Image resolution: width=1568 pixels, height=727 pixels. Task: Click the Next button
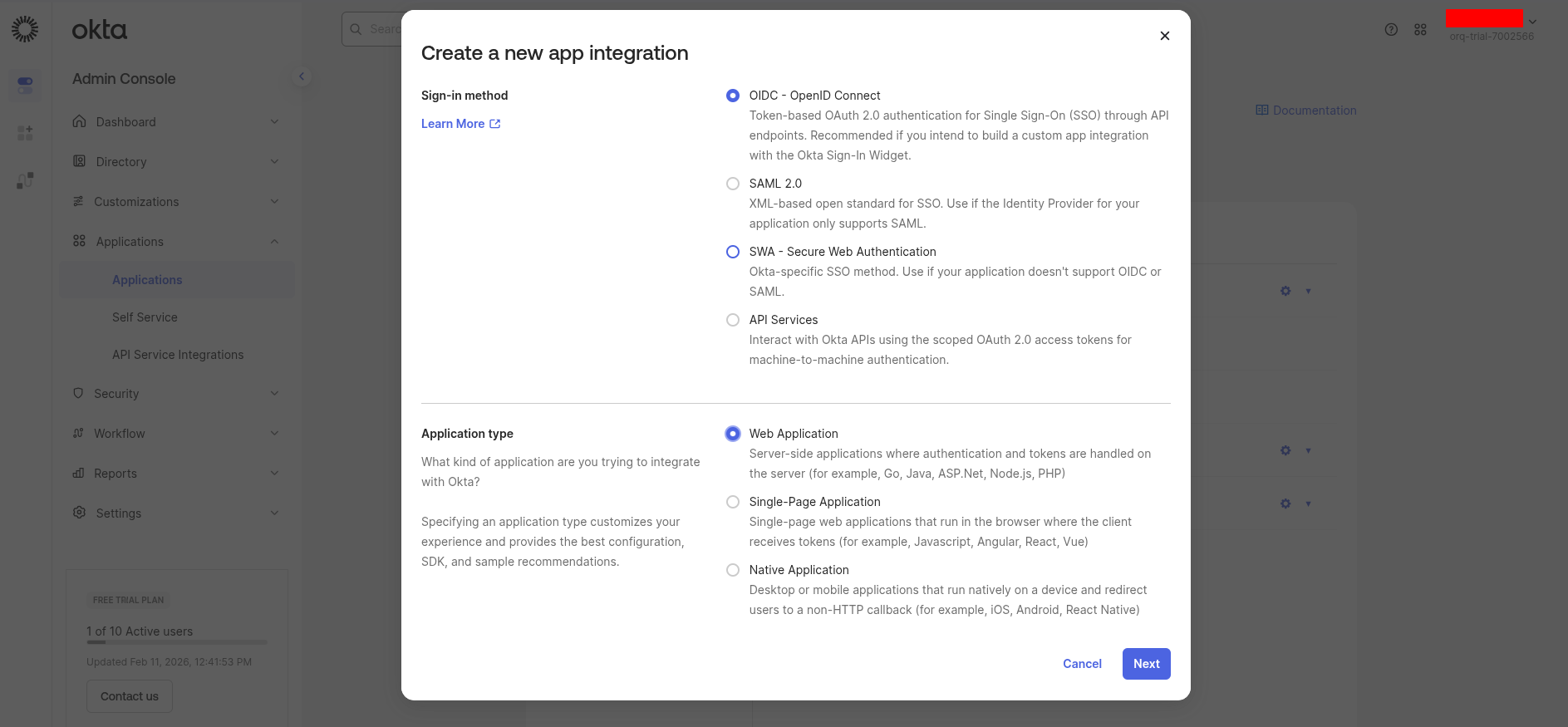[x=1146, y=664]
